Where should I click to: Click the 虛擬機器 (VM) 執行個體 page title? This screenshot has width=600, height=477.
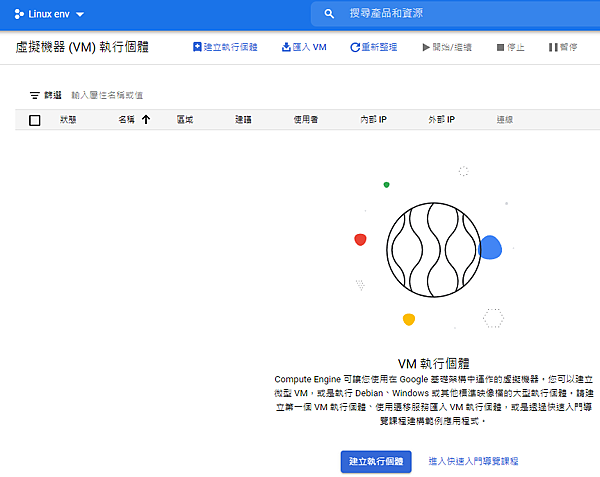[x=82, y=47]
